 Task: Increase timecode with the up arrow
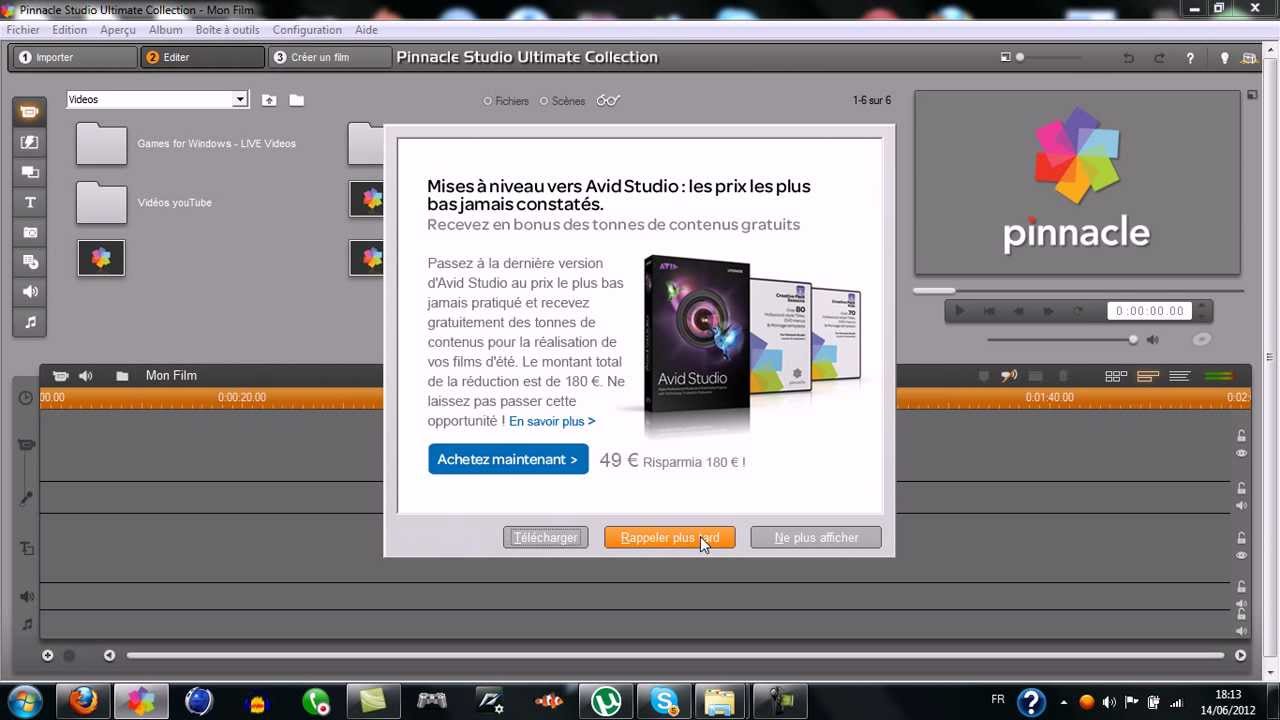point(1203,306)
